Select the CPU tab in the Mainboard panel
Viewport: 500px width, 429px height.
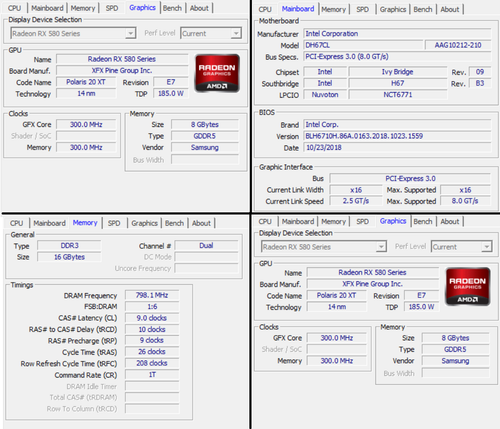[265, 9]
